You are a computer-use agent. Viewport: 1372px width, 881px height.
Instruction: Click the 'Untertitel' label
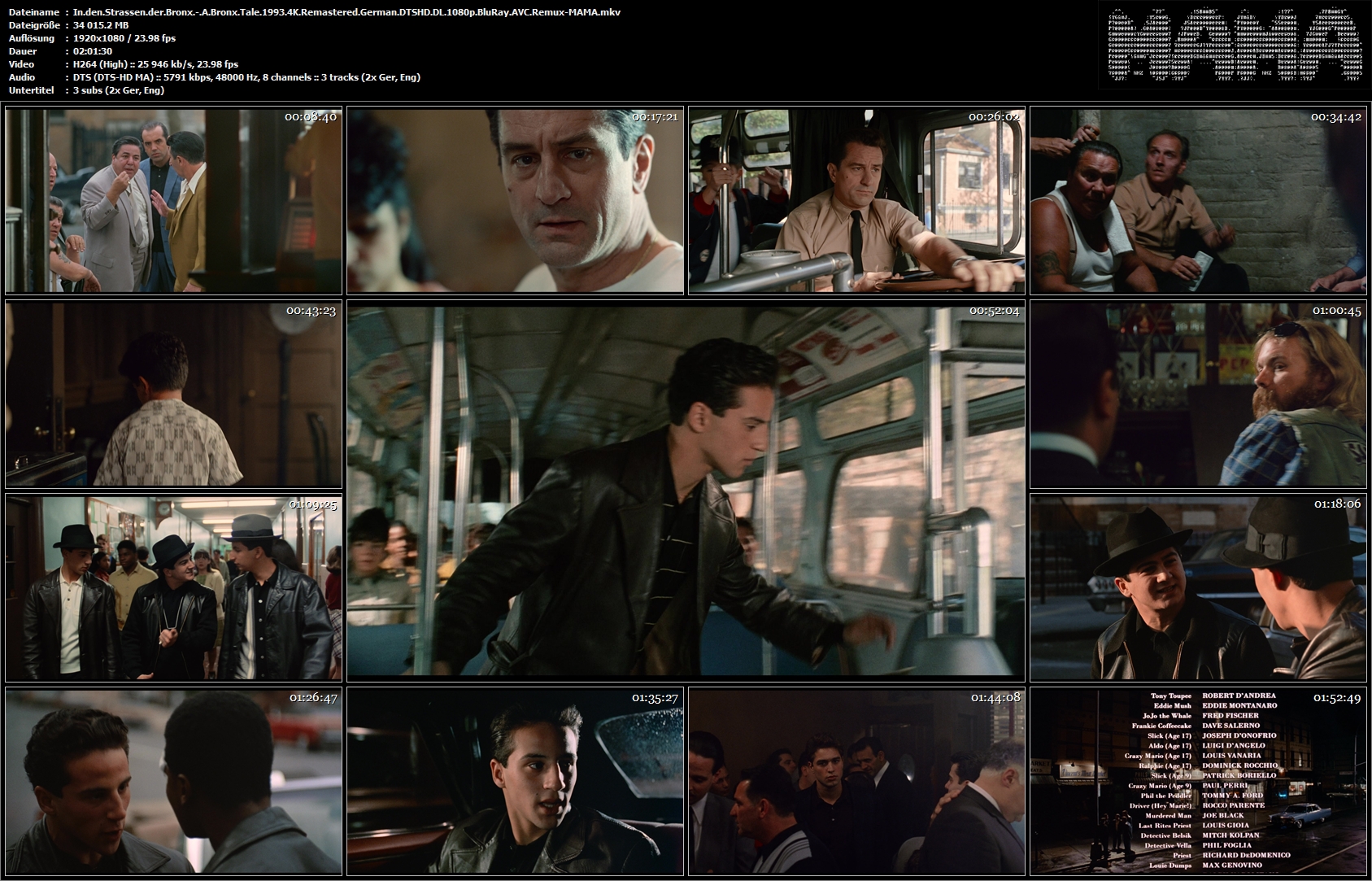(x=31, y=90)
